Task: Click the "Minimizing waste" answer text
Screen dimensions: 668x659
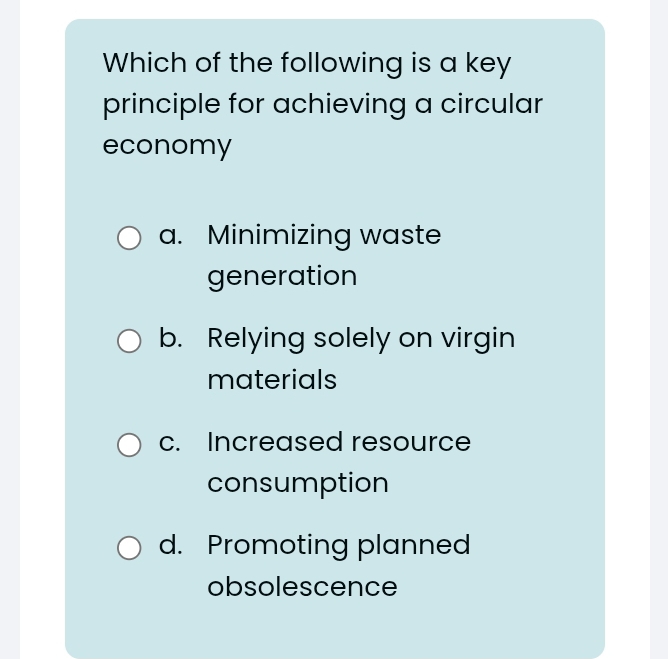Action: [x=324, y=235]
